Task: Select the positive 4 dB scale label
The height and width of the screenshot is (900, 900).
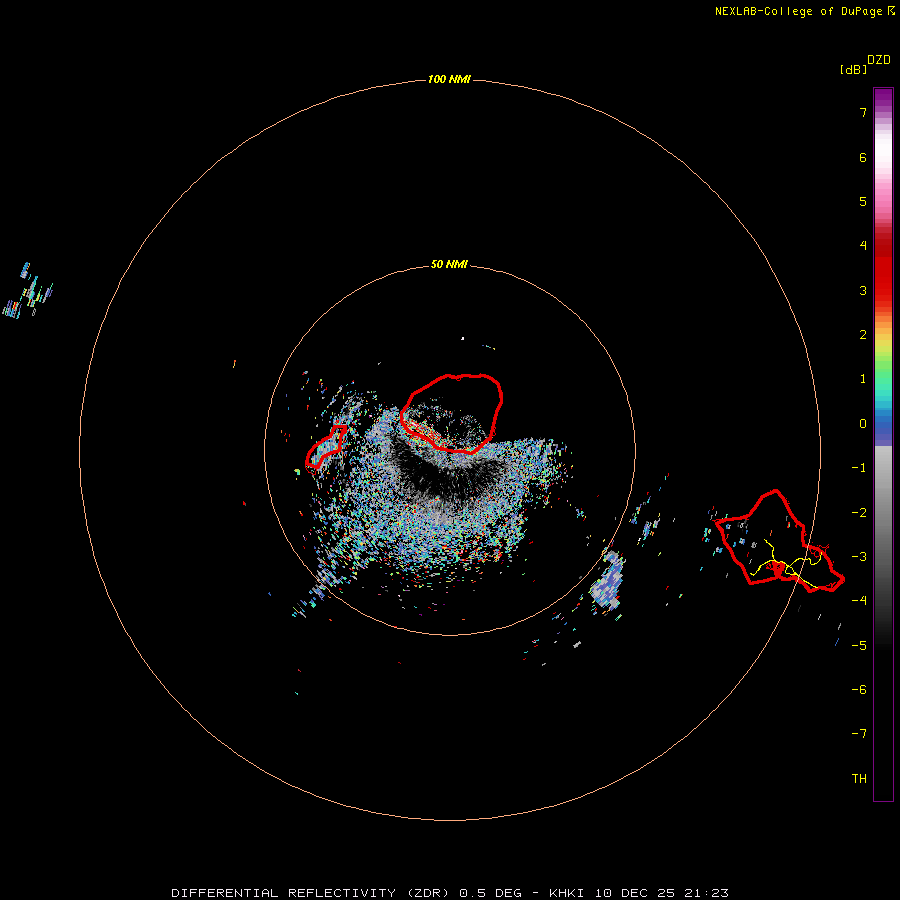Action: 863,246
